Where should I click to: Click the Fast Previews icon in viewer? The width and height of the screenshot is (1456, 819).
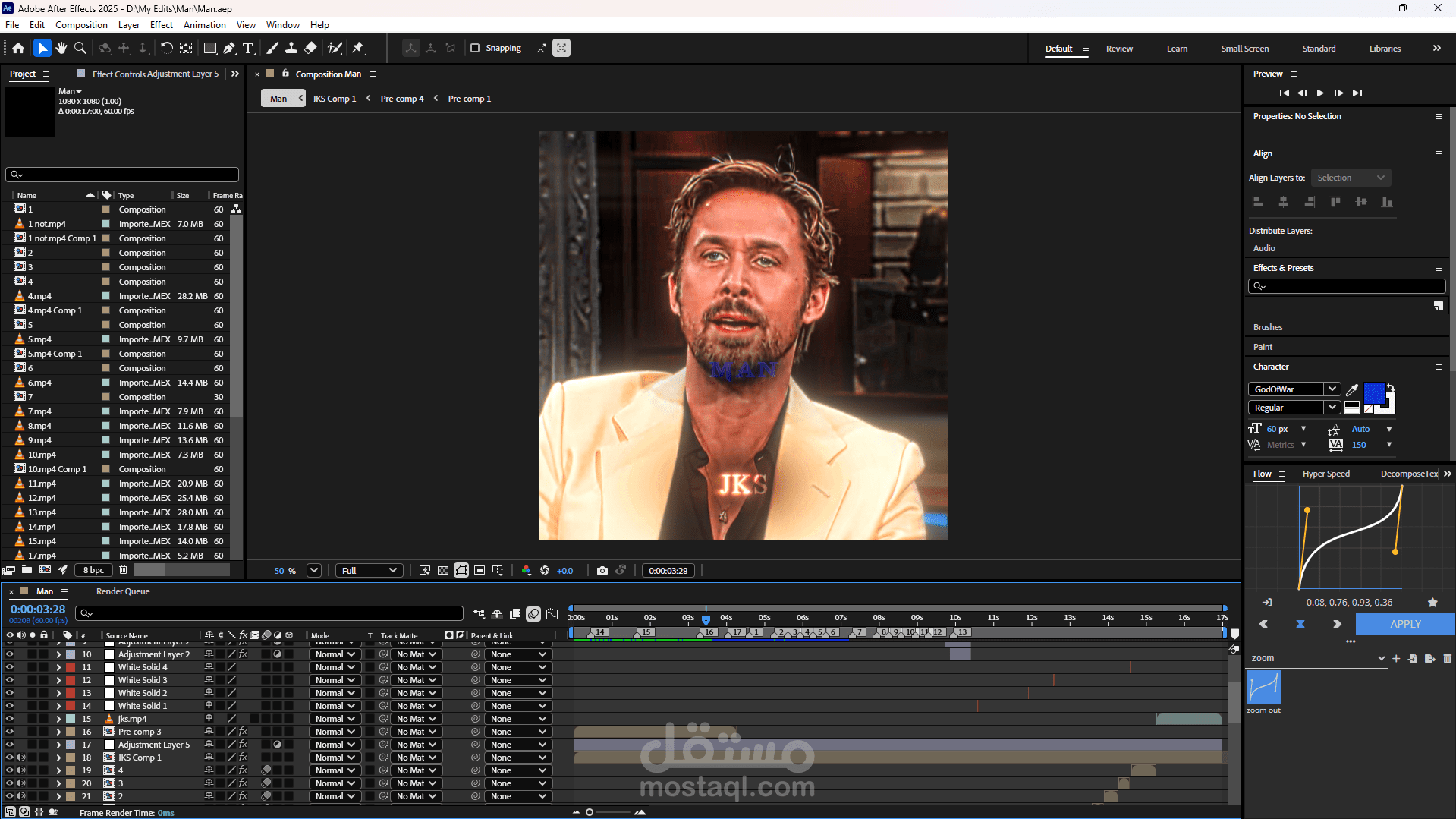[x=425, y=570]
